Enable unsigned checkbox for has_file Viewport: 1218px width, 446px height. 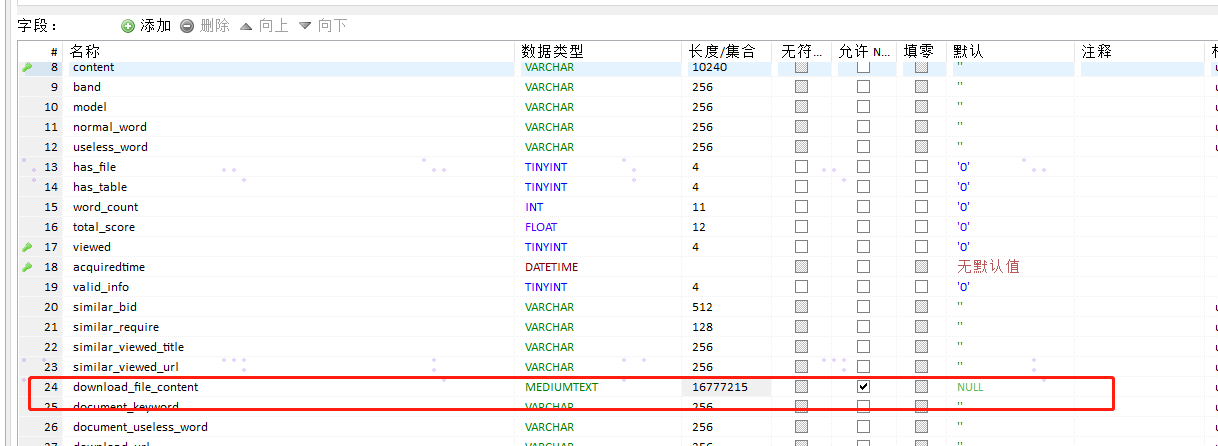point(801,167)
